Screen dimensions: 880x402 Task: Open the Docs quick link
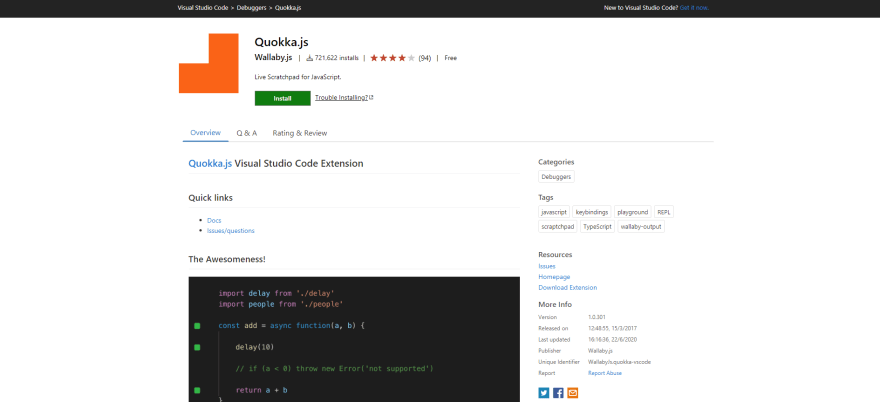(214, 221)
